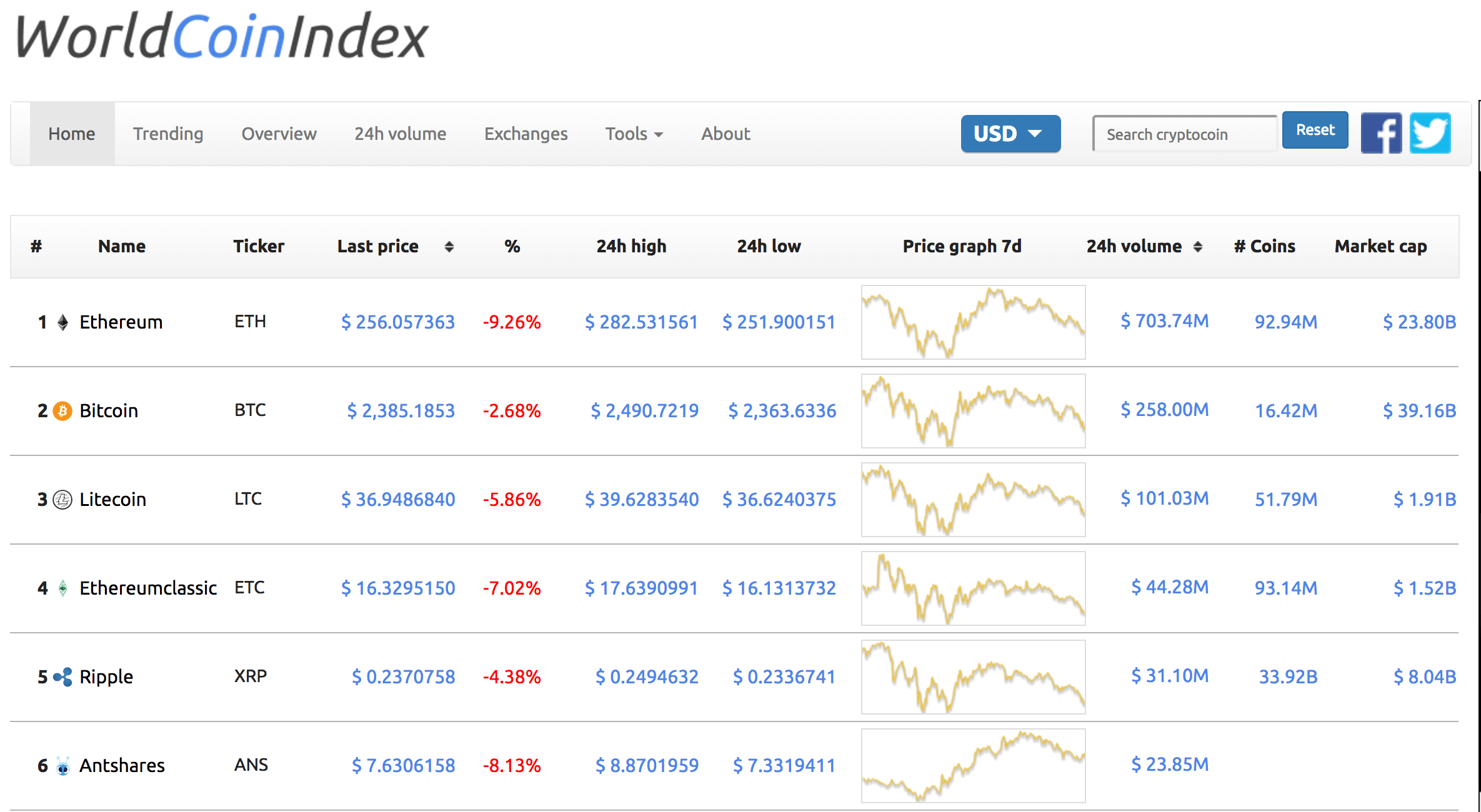Click Litecoin change -5.86%
The height and width of the screenshot is (812, 1481).
tap(512, 500)
